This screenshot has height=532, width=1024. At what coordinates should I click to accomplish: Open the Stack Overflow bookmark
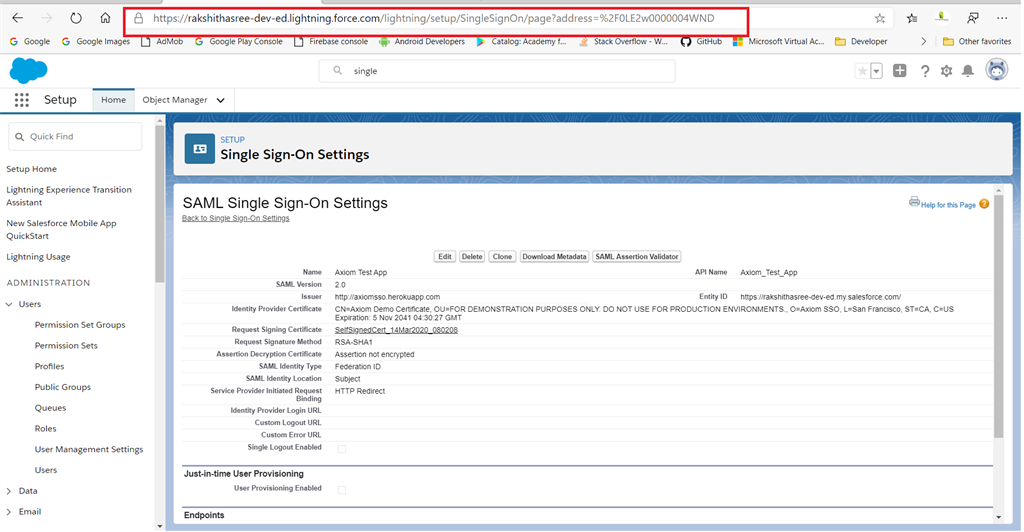[623, 41]
